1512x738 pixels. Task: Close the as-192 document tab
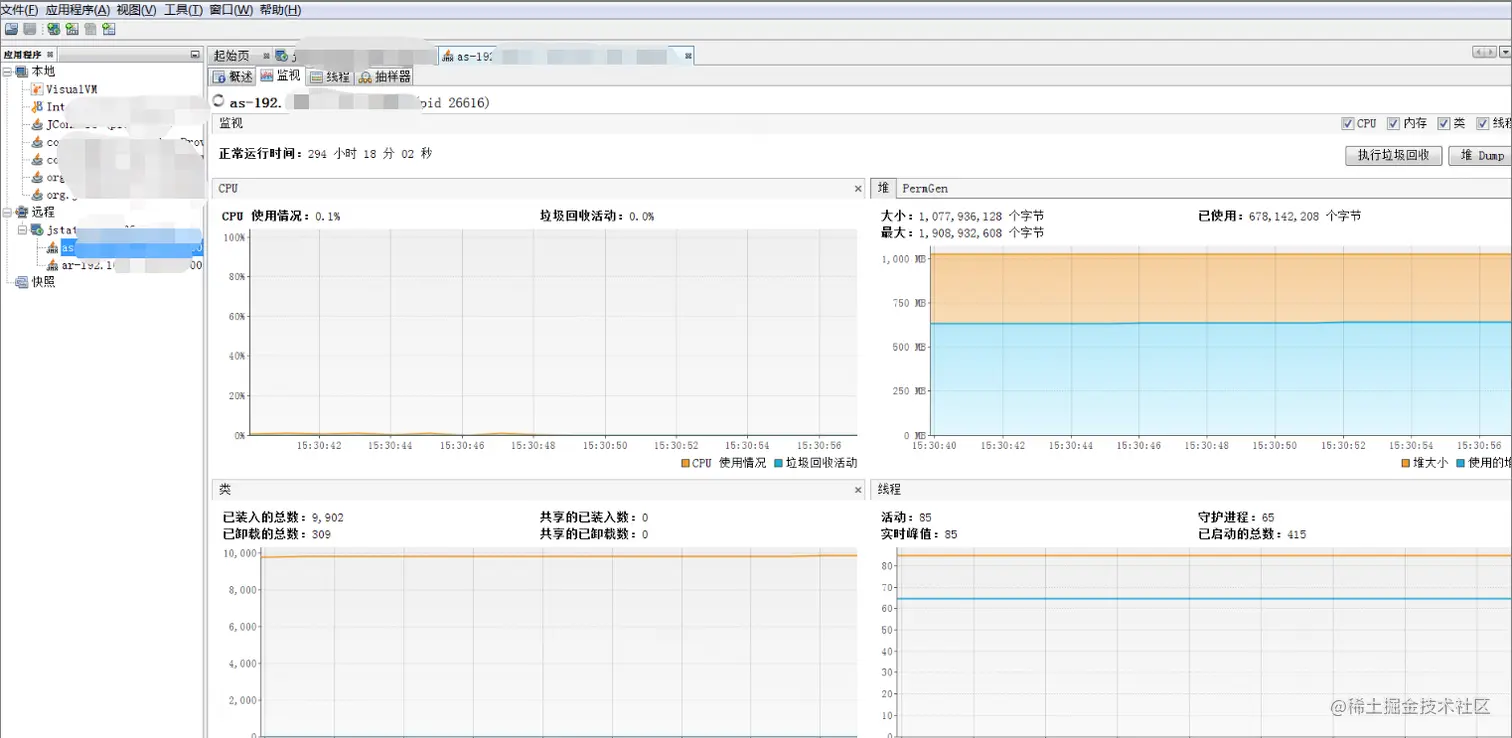coord(688,56)
